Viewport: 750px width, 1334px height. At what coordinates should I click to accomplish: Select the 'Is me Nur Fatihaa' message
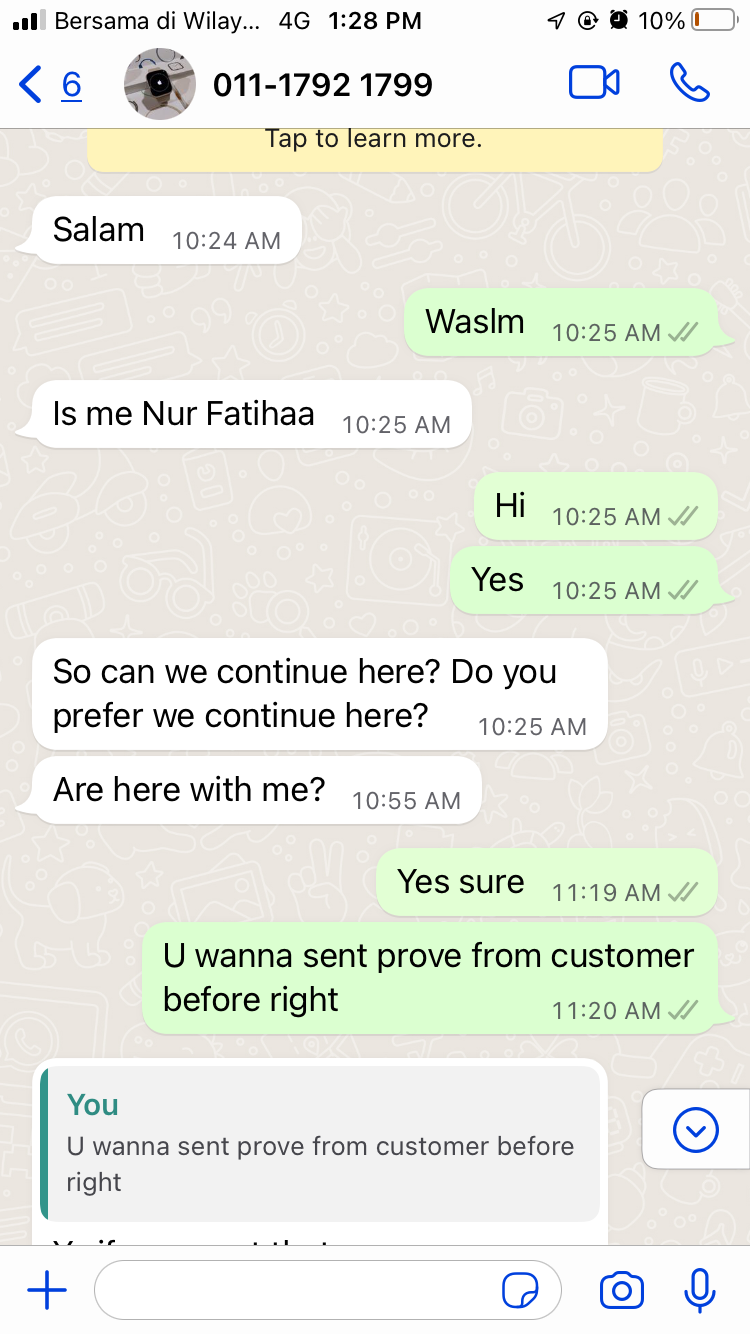[x=251, y=414]
